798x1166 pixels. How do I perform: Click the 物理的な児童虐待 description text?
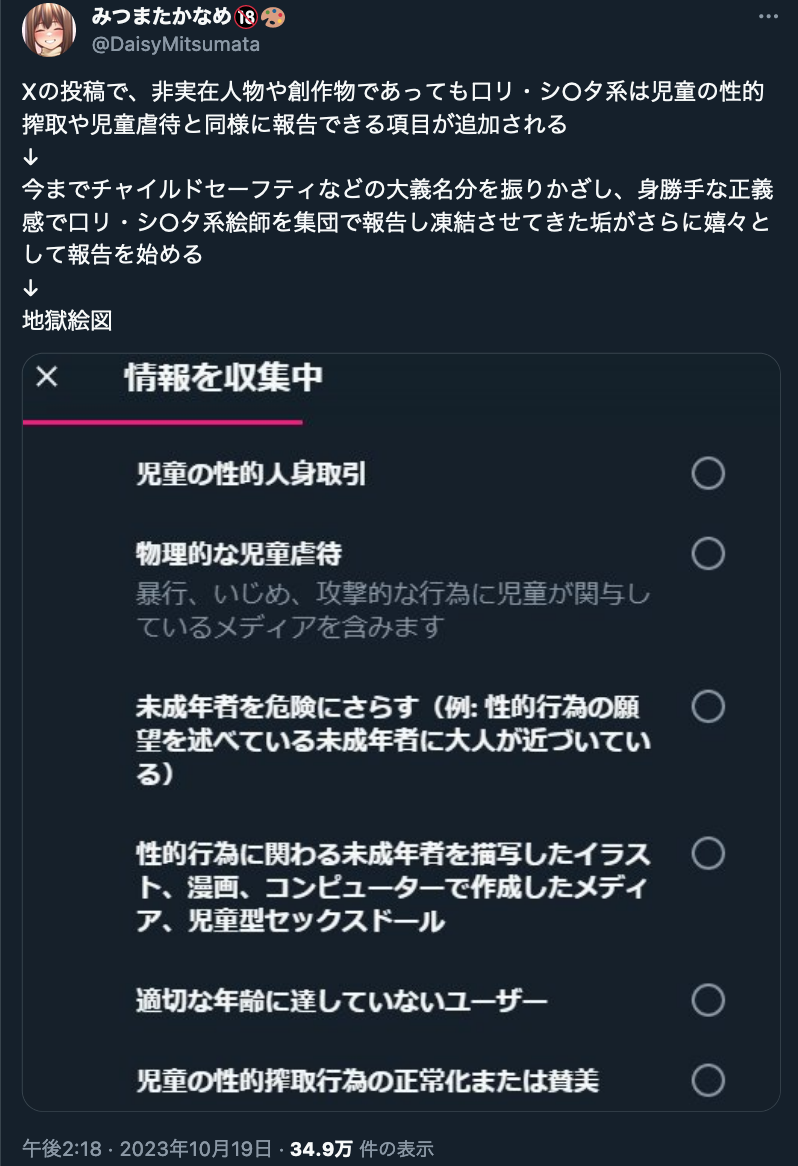coord(392,611)
